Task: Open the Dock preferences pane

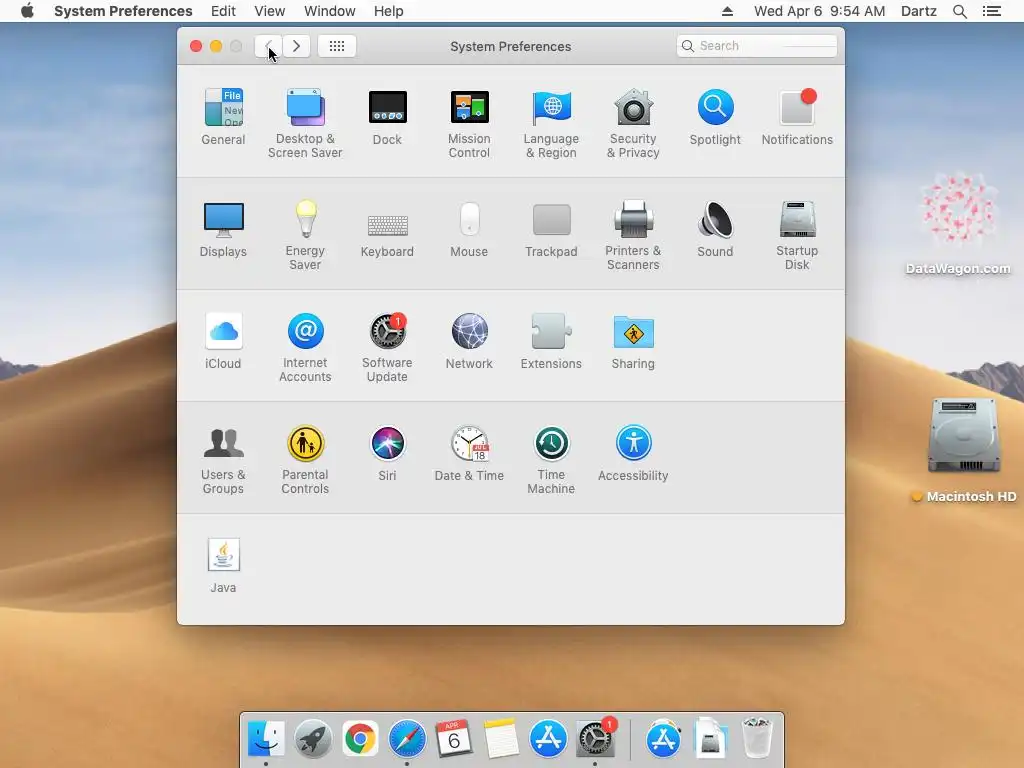Action: (x=387, y=116)
